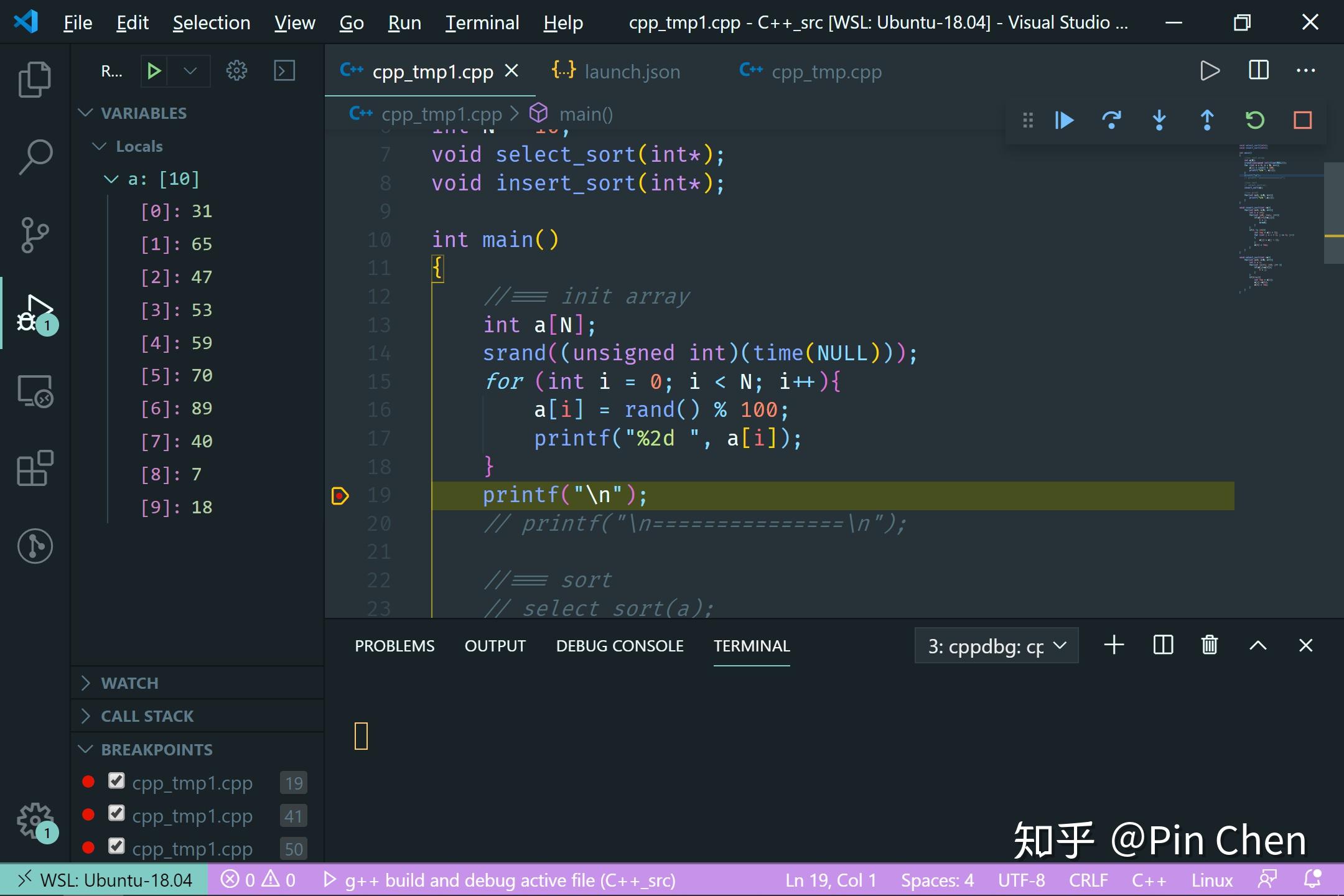
Task: Open Extensions view in activity bar
Action: 35,468
